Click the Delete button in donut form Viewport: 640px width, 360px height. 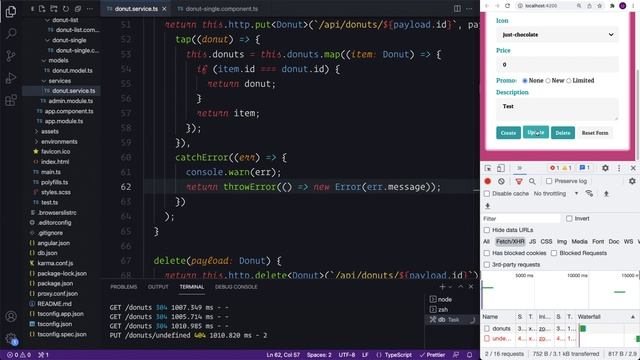[563, 133]
